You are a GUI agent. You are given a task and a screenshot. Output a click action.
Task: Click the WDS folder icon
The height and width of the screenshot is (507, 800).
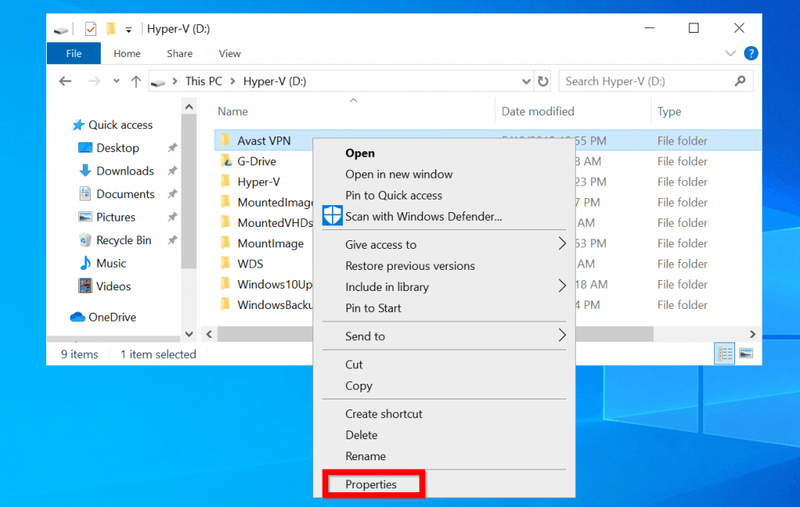pyautogui.click(x=226, y=263)
